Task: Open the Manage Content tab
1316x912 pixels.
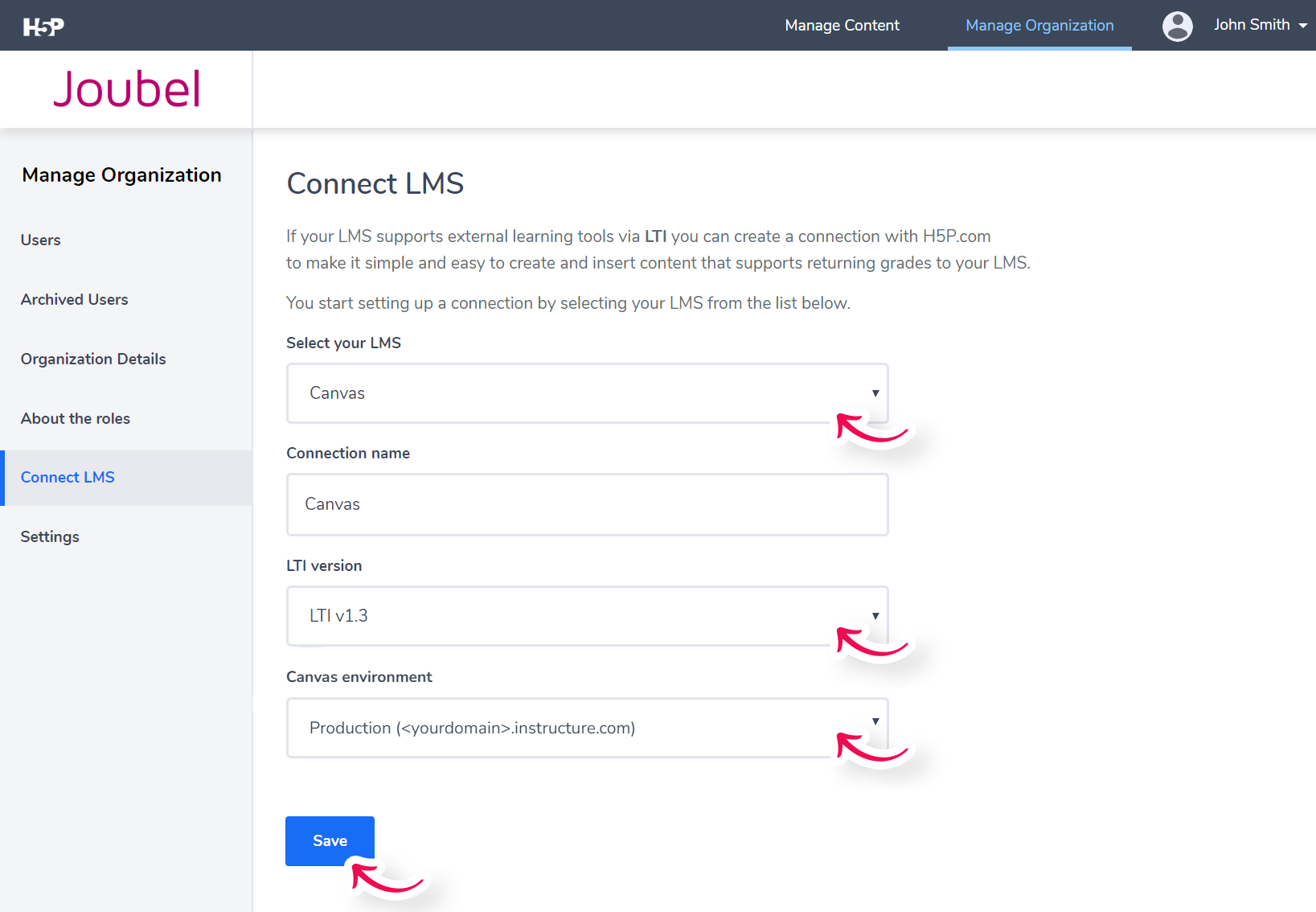Action: coord(842,25)
